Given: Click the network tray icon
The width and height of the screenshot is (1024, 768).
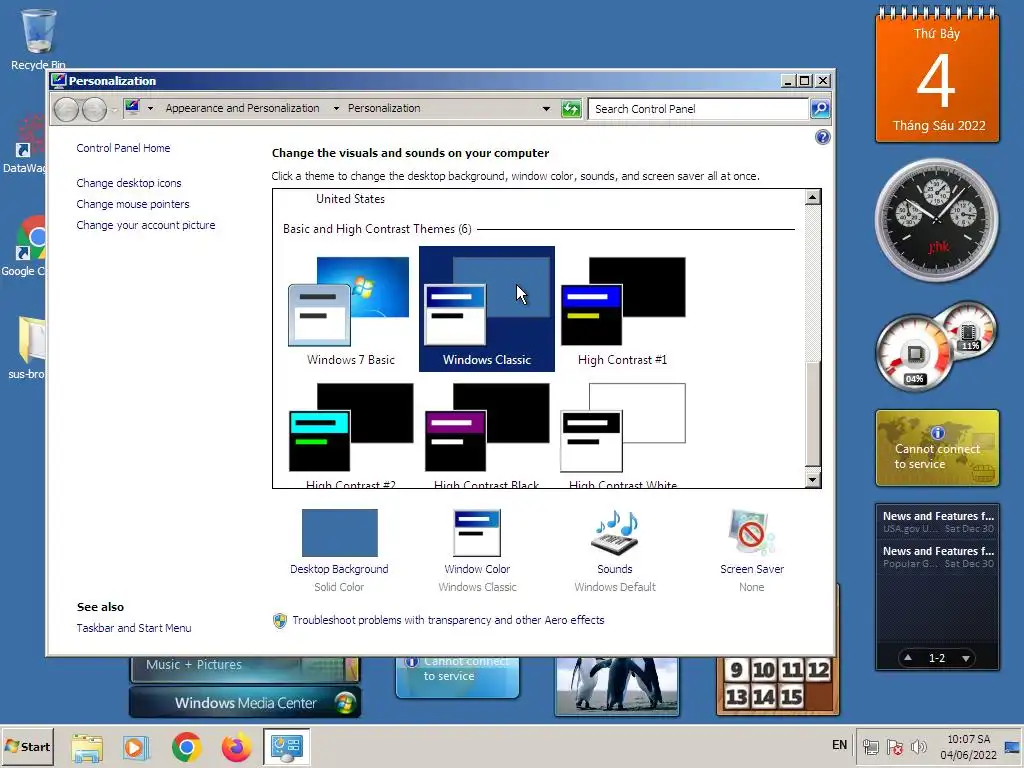Looking at the screenshot, I should click(x=871, y=747).
